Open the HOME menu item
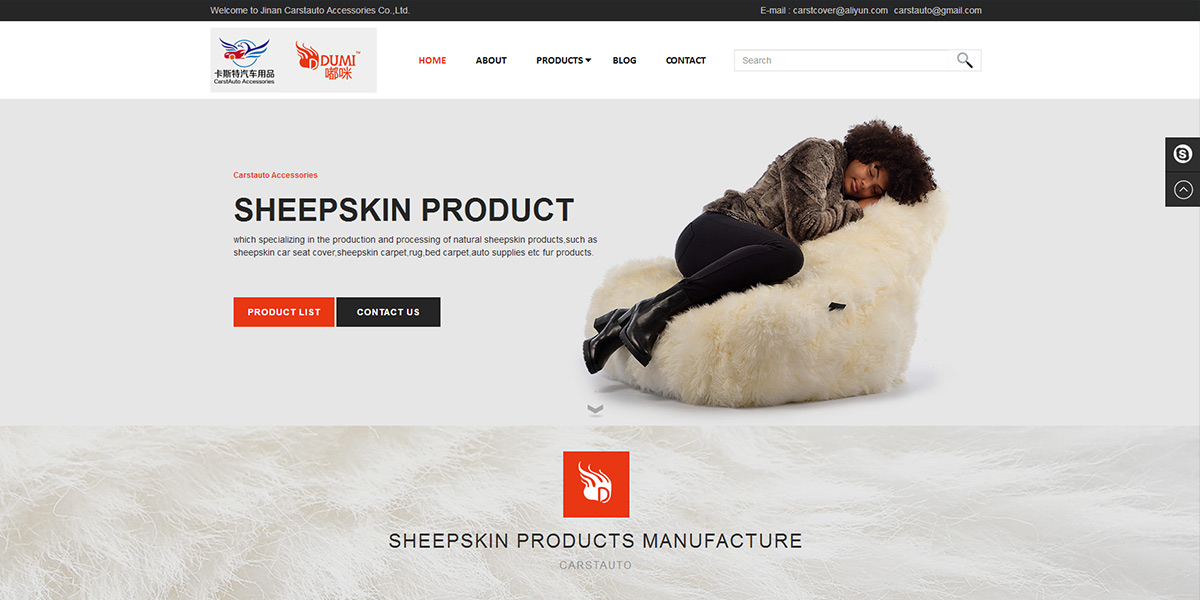The width and height of the screenshot is (1200, 600). [x=432, y=60]
